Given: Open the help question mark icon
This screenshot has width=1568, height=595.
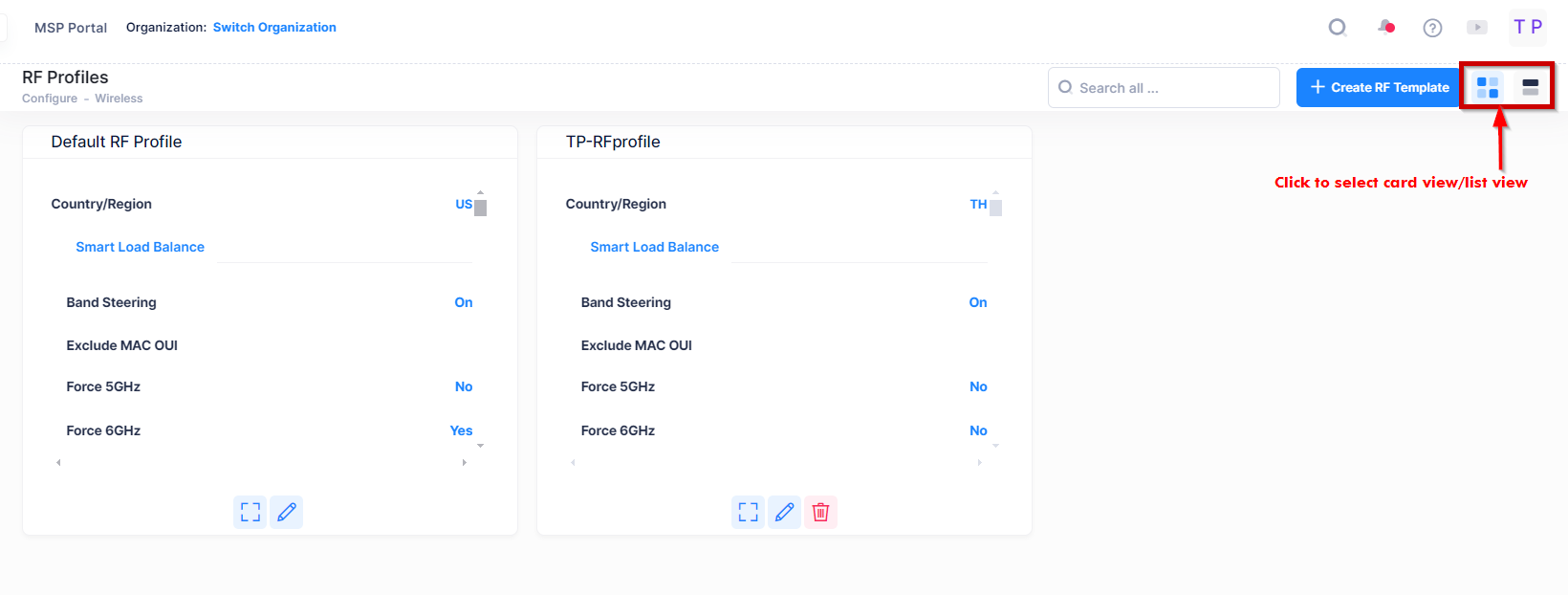Looking at the screenshot, I should pos(1432,27).
